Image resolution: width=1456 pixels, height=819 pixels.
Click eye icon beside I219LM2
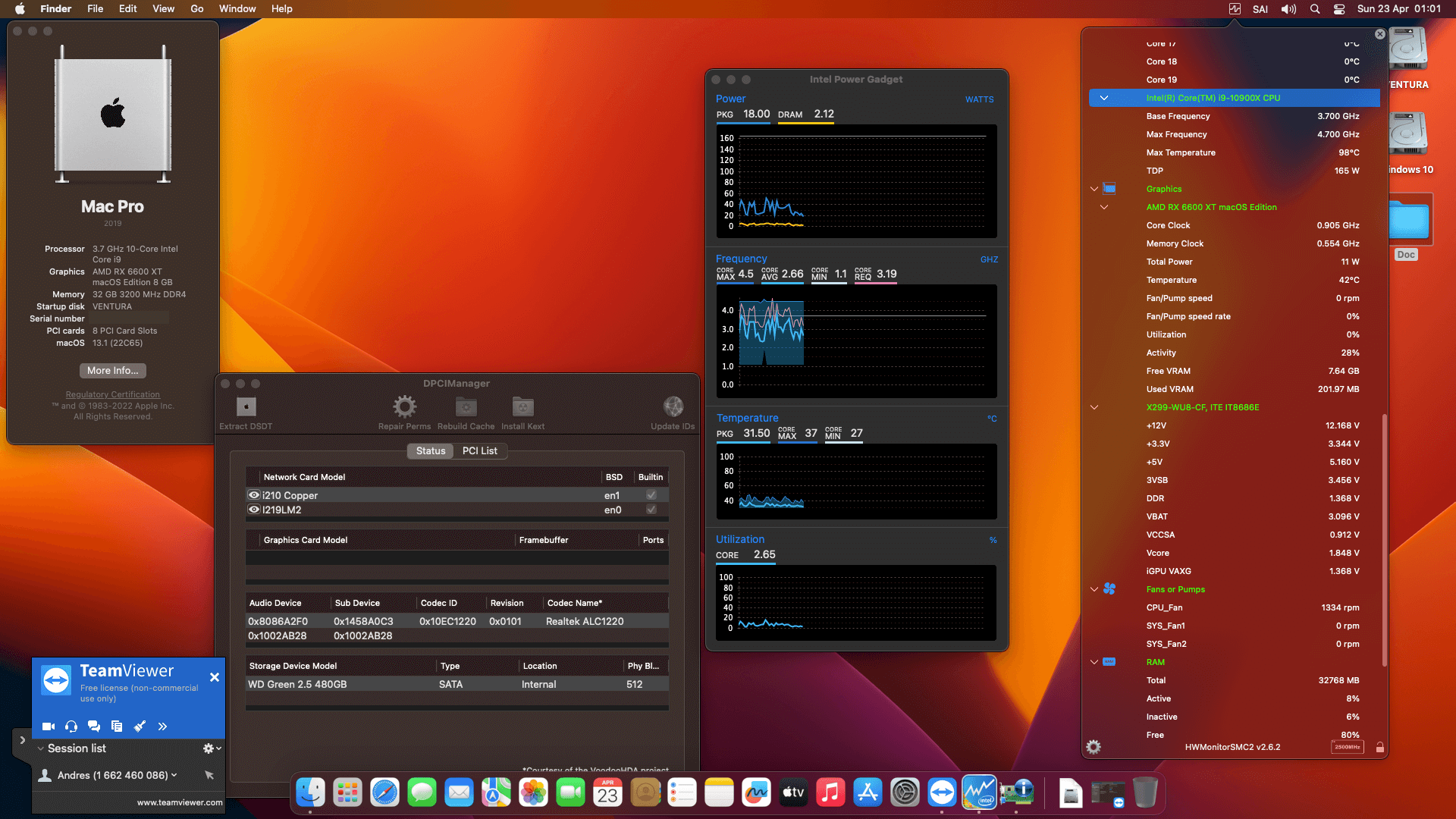coord(254,510)
